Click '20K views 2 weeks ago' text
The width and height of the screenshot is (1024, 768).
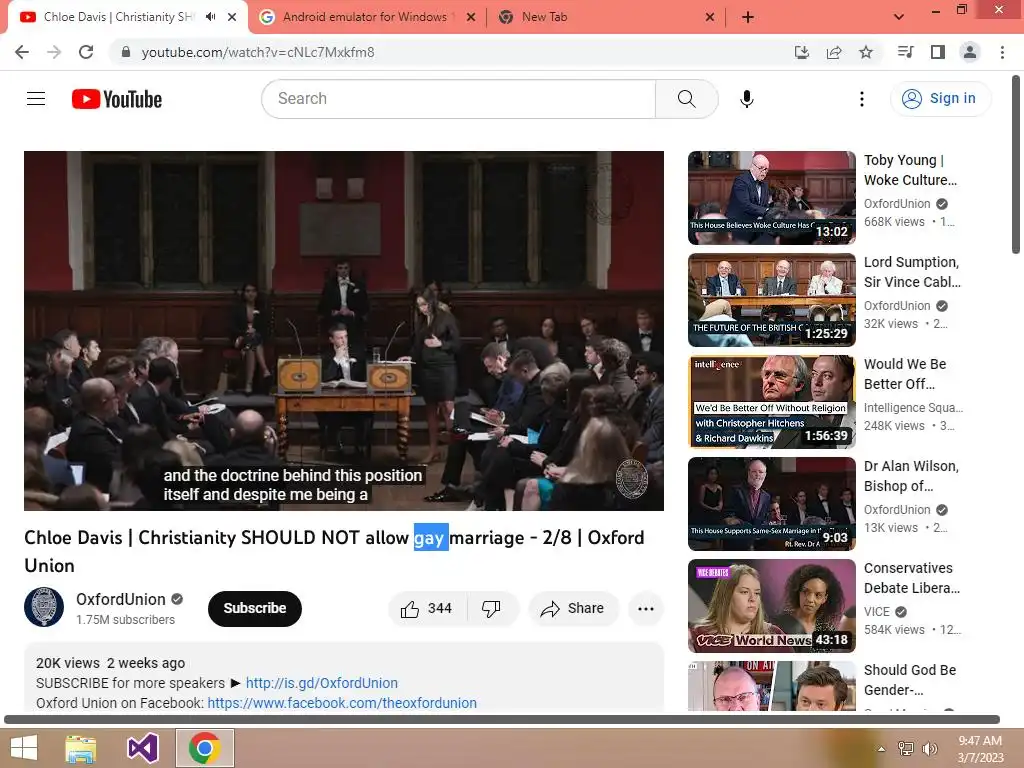click(x=110, y=663)
